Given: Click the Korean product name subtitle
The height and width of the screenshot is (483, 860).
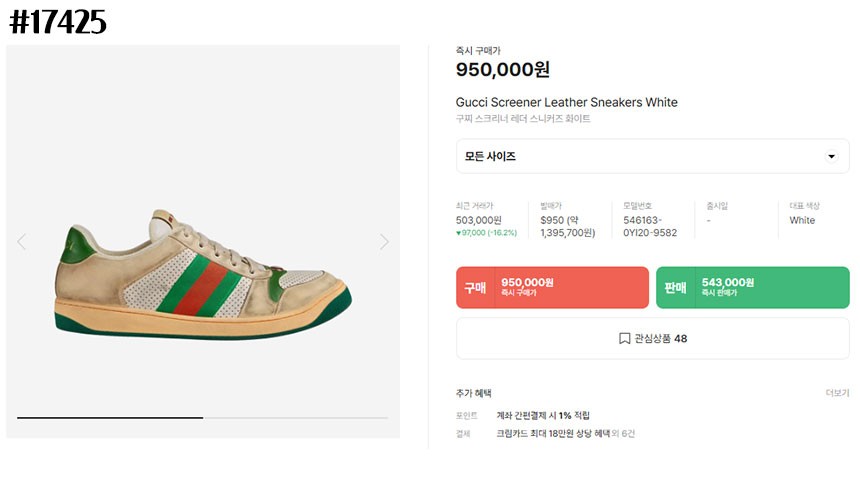Looking at the screenshot, I should click(523, 118).
